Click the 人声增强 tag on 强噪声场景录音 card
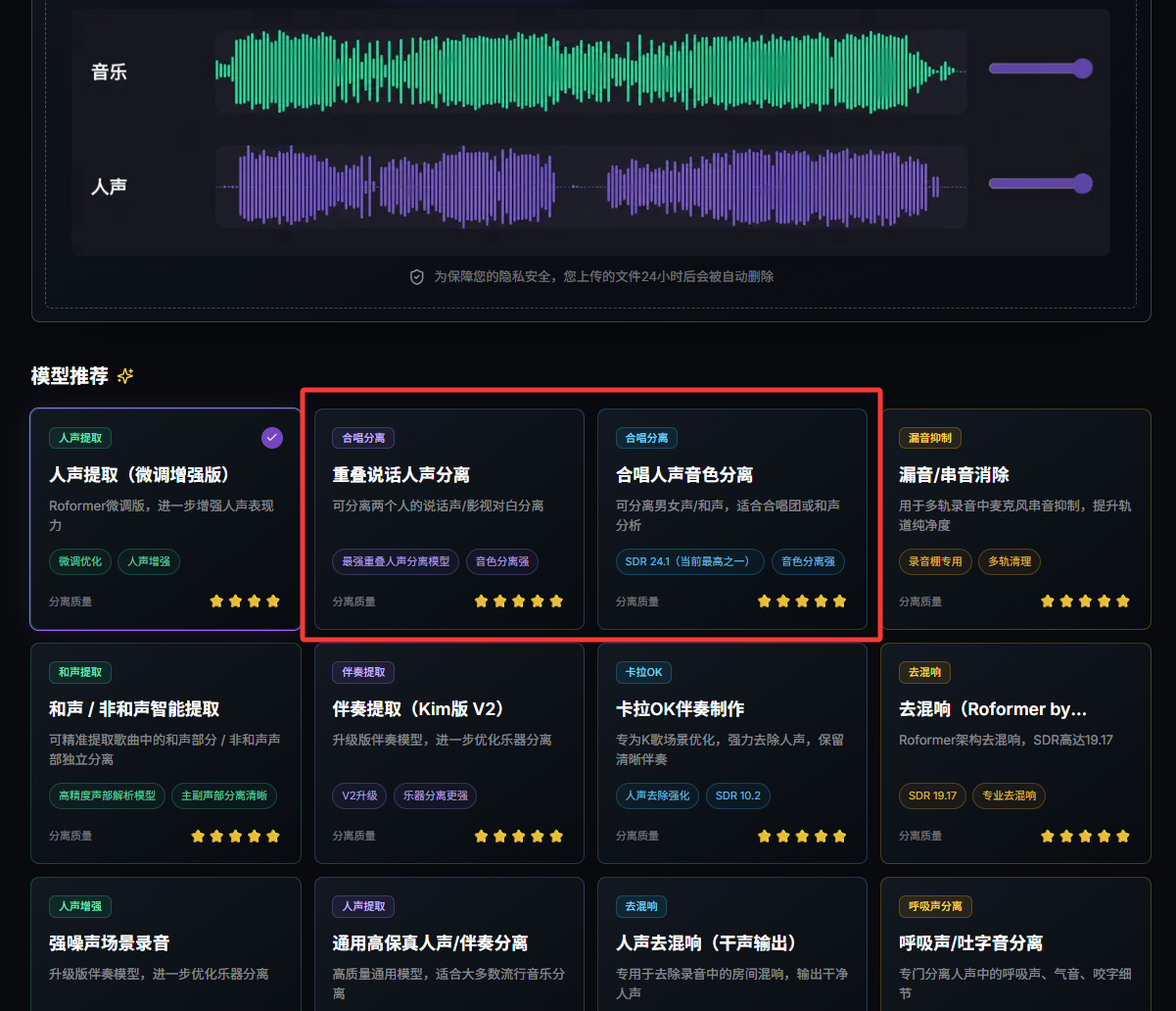The image size is (1176, 1011). pos(80,906)
